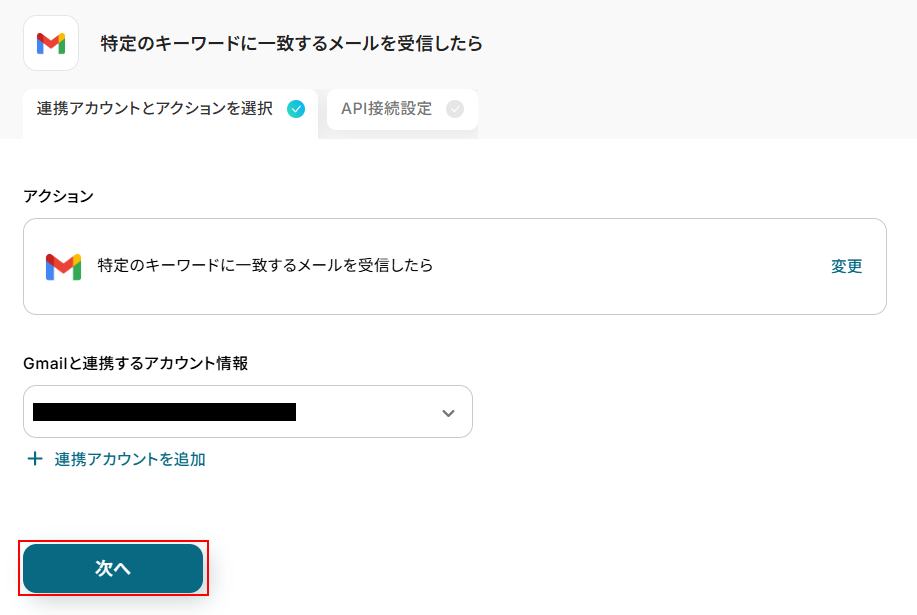Expand the account dropdown chevron arrow
Image resolution: width=917 pixels, height=615 pixels.
tap(448, 412)
